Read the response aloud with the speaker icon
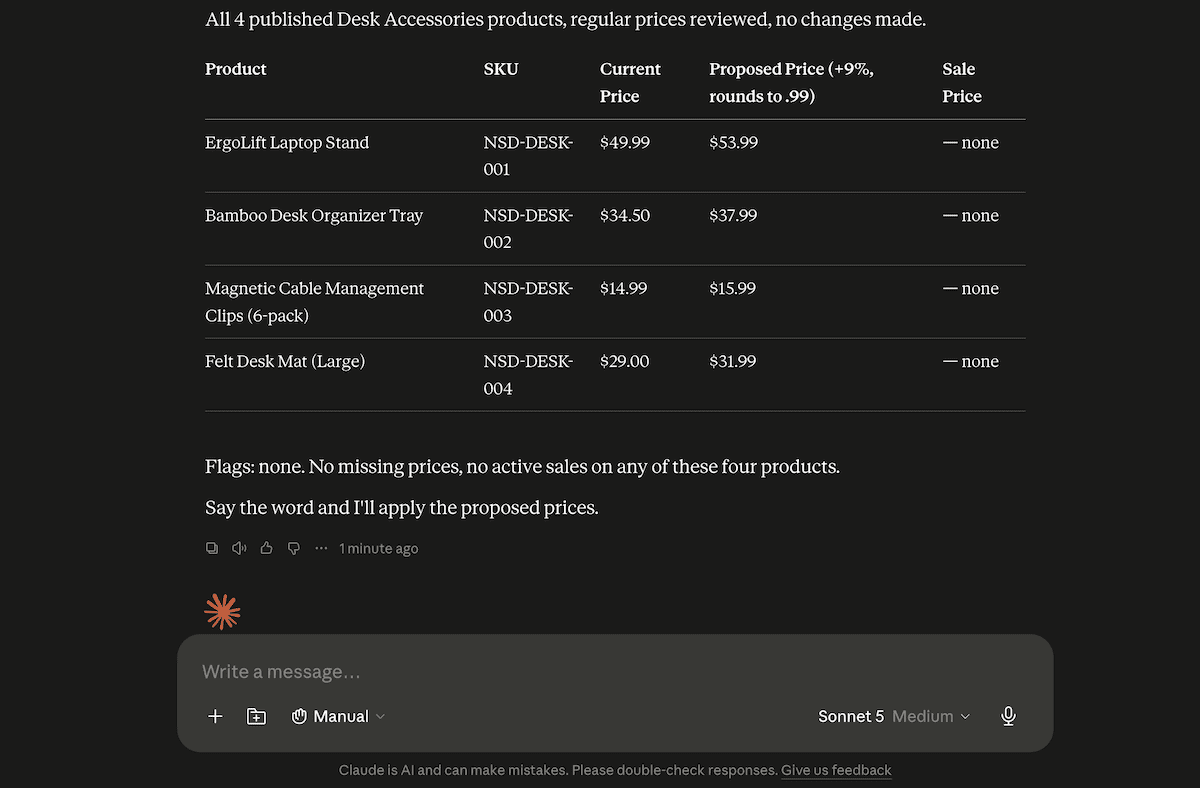The height and width of the screenshot is (788, 1200). (239, 548)
